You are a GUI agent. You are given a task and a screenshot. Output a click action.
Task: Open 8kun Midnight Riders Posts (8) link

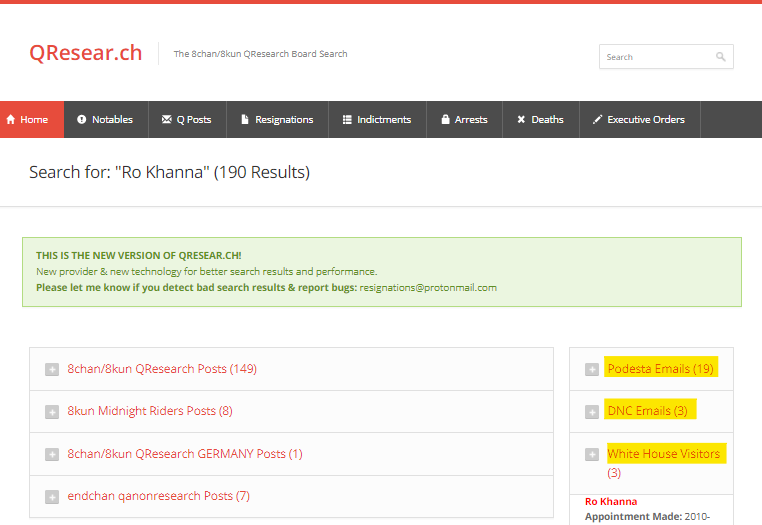coord(150,411)
